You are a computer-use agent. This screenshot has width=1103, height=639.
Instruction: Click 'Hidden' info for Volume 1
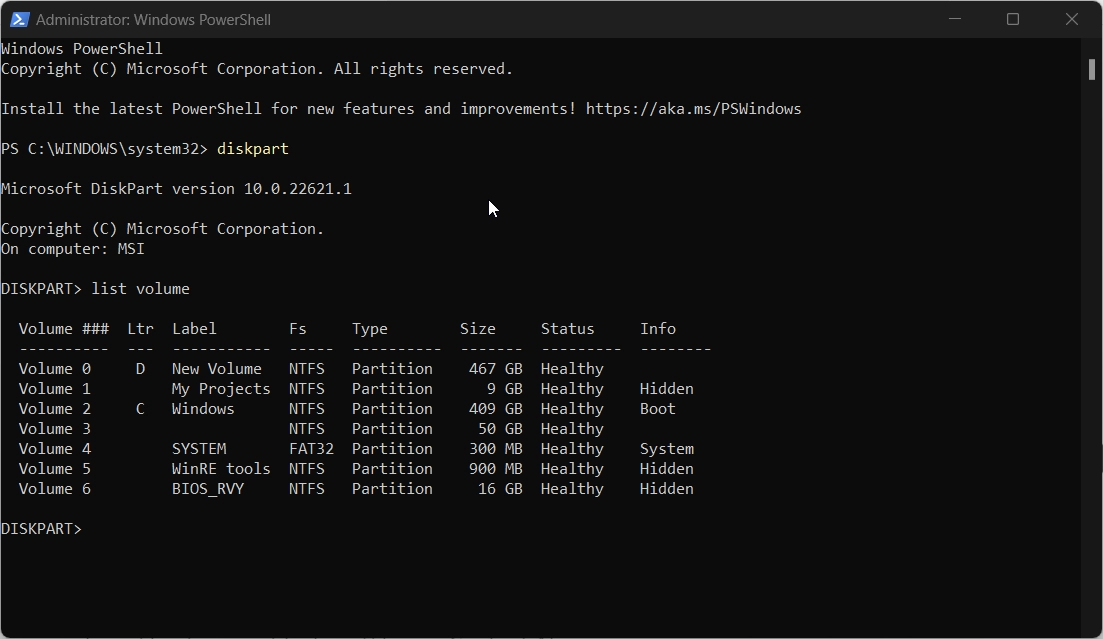pos(667,389)
